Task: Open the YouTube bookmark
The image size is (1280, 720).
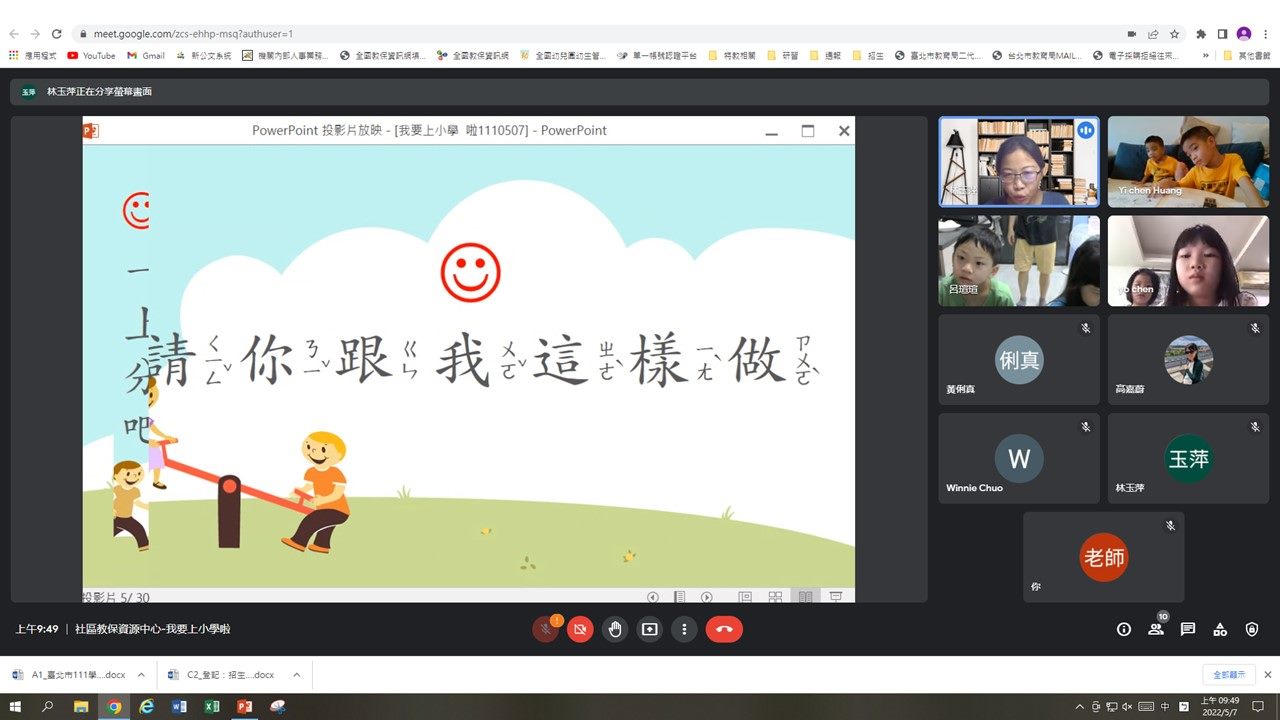Action: (91, 56)
